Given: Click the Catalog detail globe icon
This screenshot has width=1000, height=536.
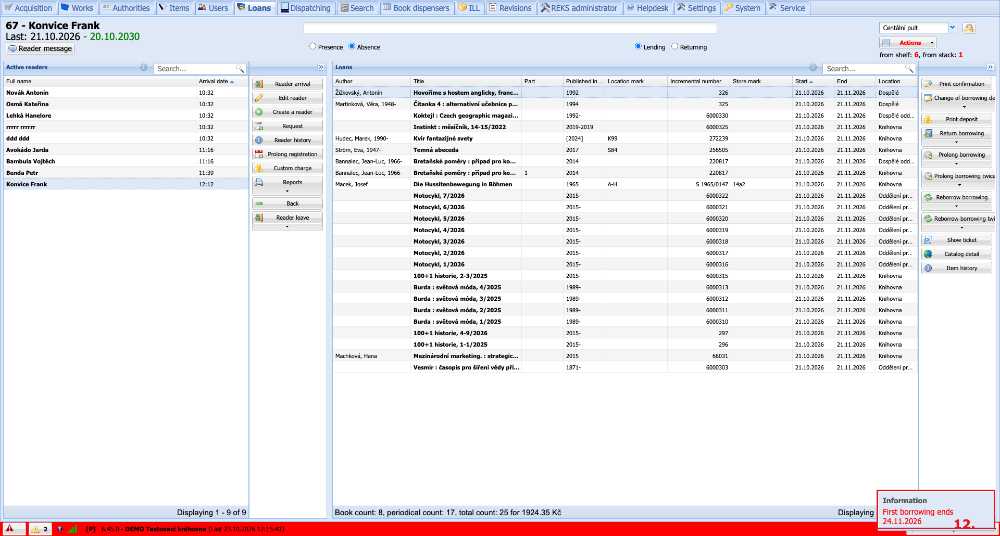Looking at the screenshot, I should pyautogui.click(x=928, y=255).
